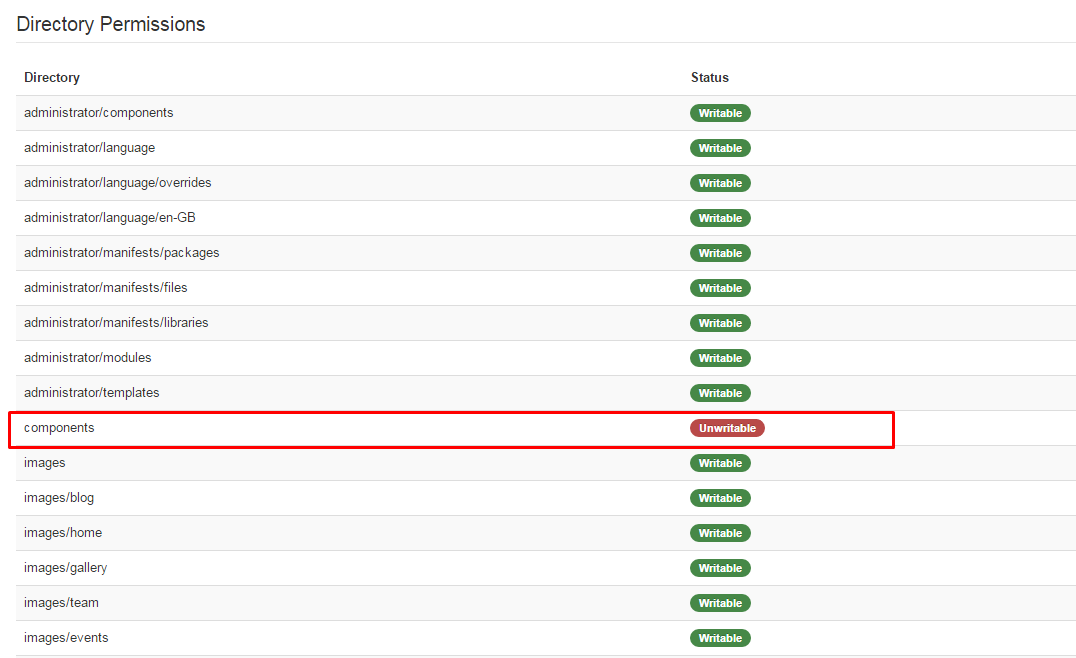The width and height of the screenshot is (1076, 658).
Task: Click Writable badge for administrator/language
Action: click(x=720, y=148)
